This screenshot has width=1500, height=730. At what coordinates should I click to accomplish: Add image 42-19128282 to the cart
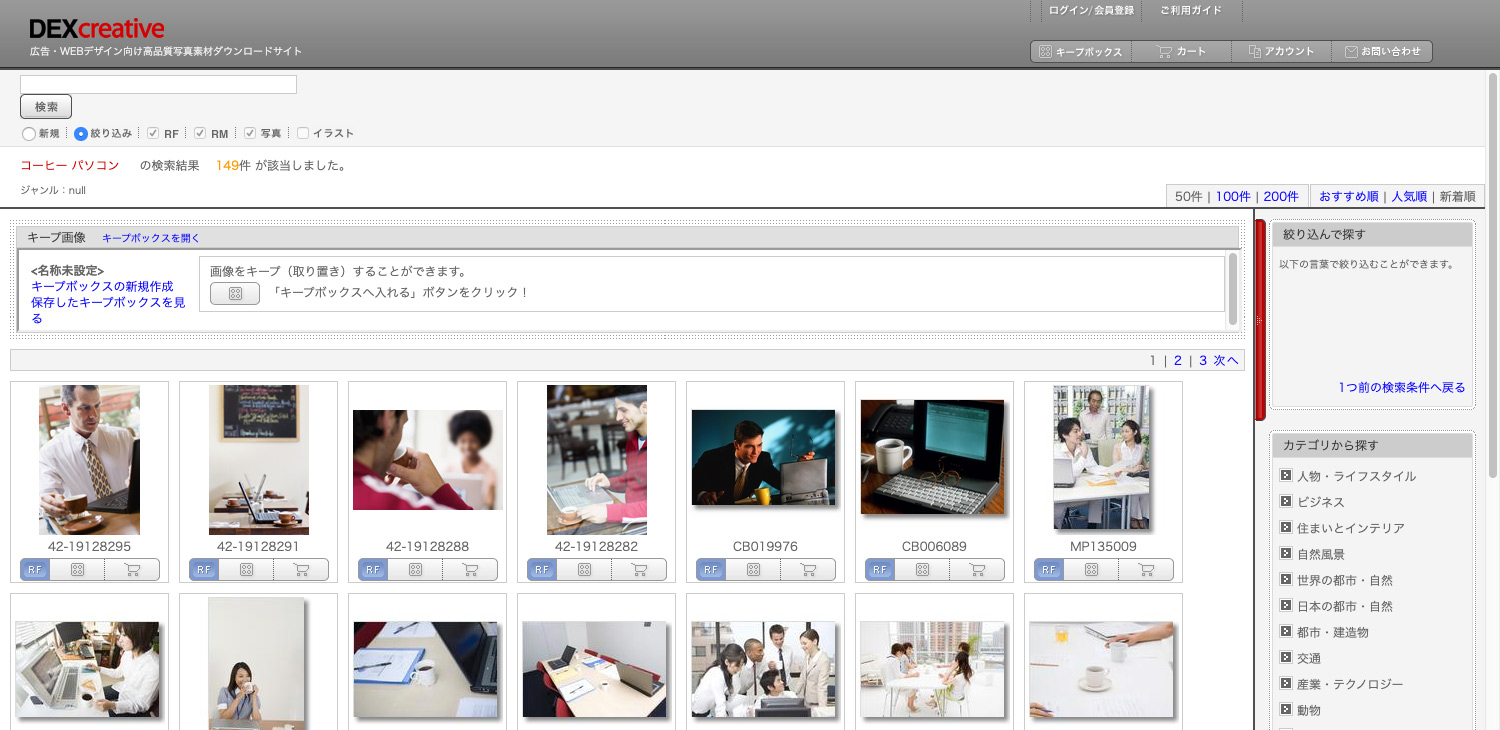tap(639, 570)
